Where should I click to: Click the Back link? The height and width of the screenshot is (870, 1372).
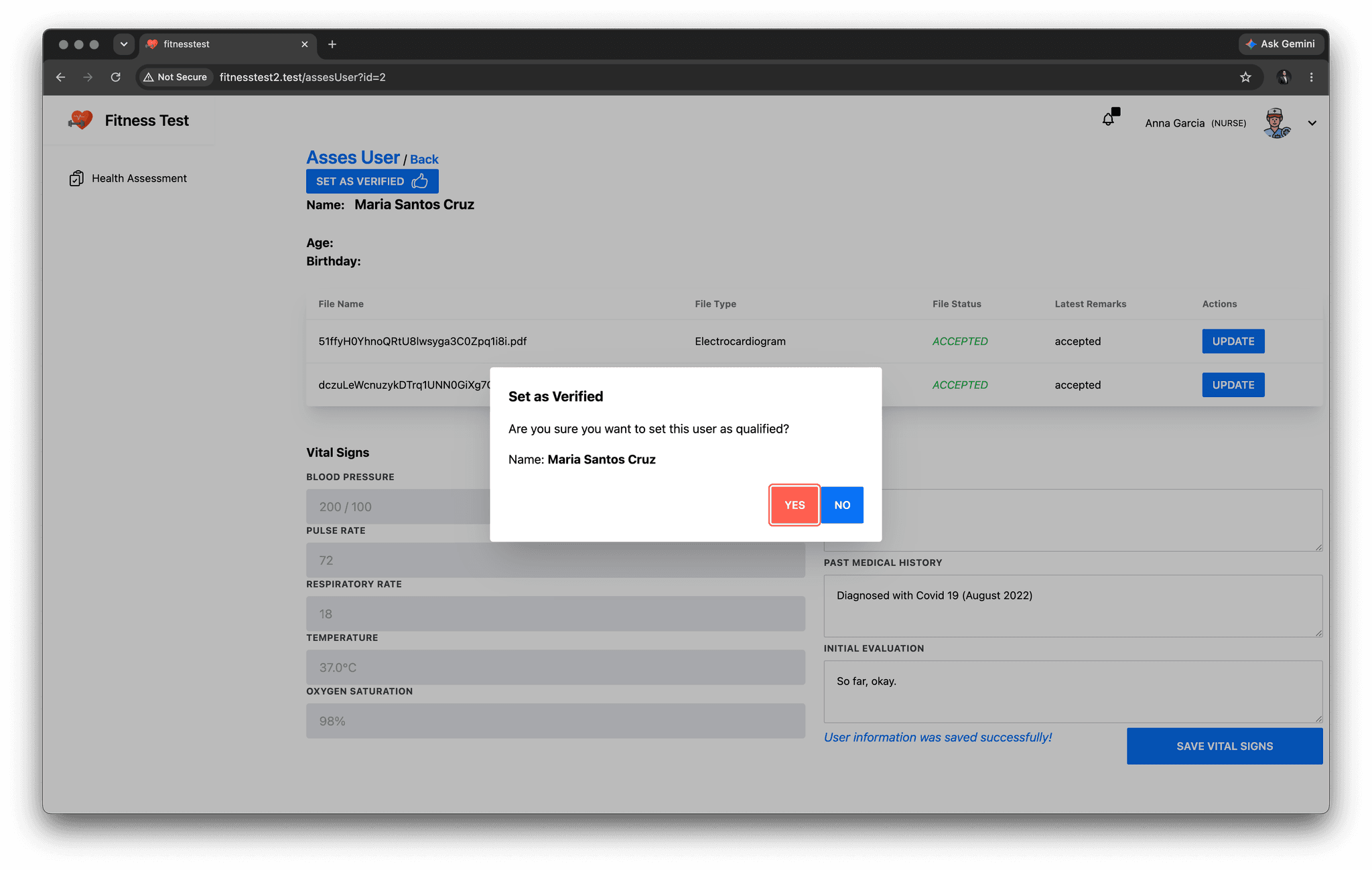click(x=424, y=159)
